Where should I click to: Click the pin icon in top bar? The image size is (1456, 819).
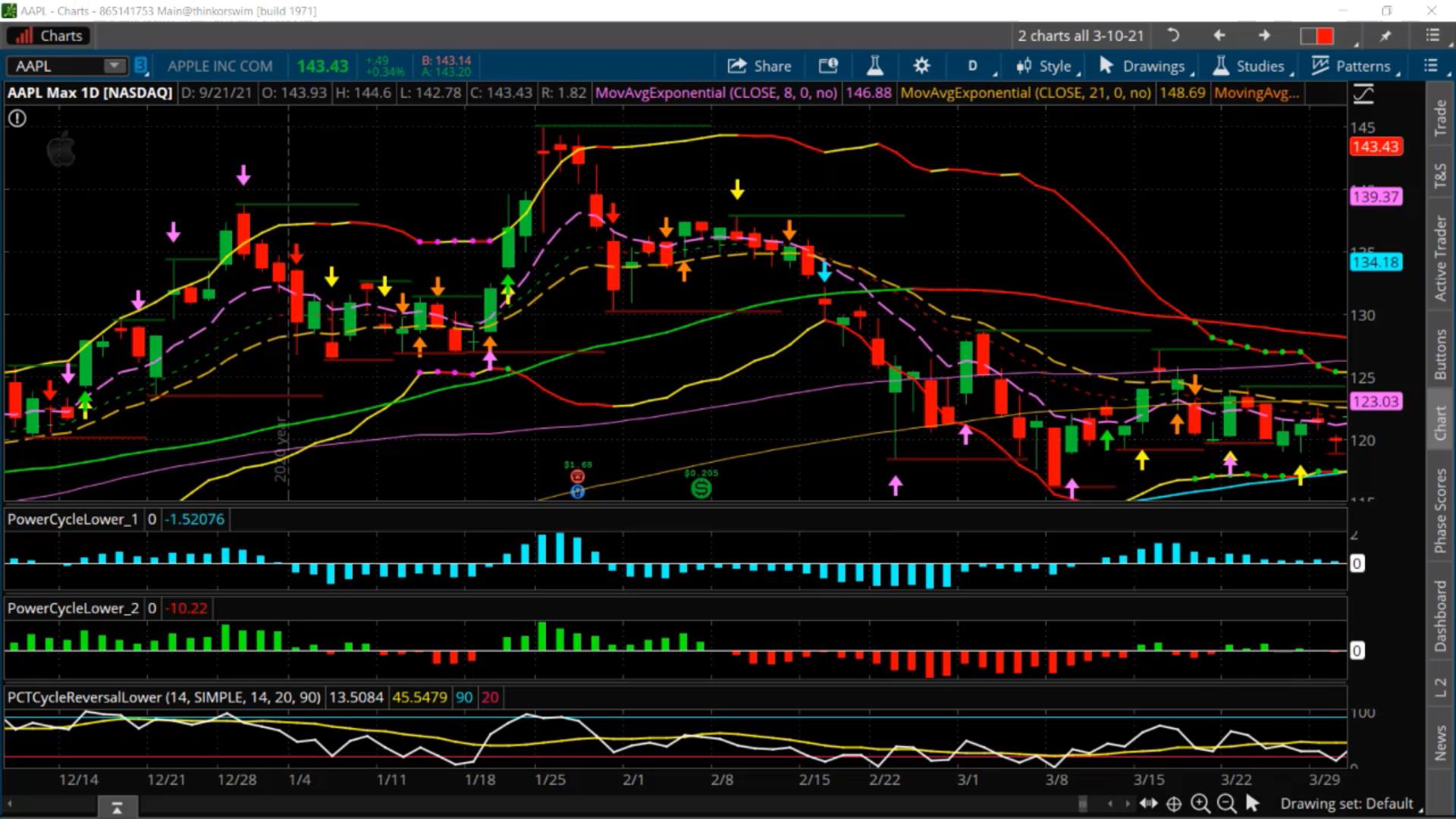pyautogui.click(x=1386, y=36)
